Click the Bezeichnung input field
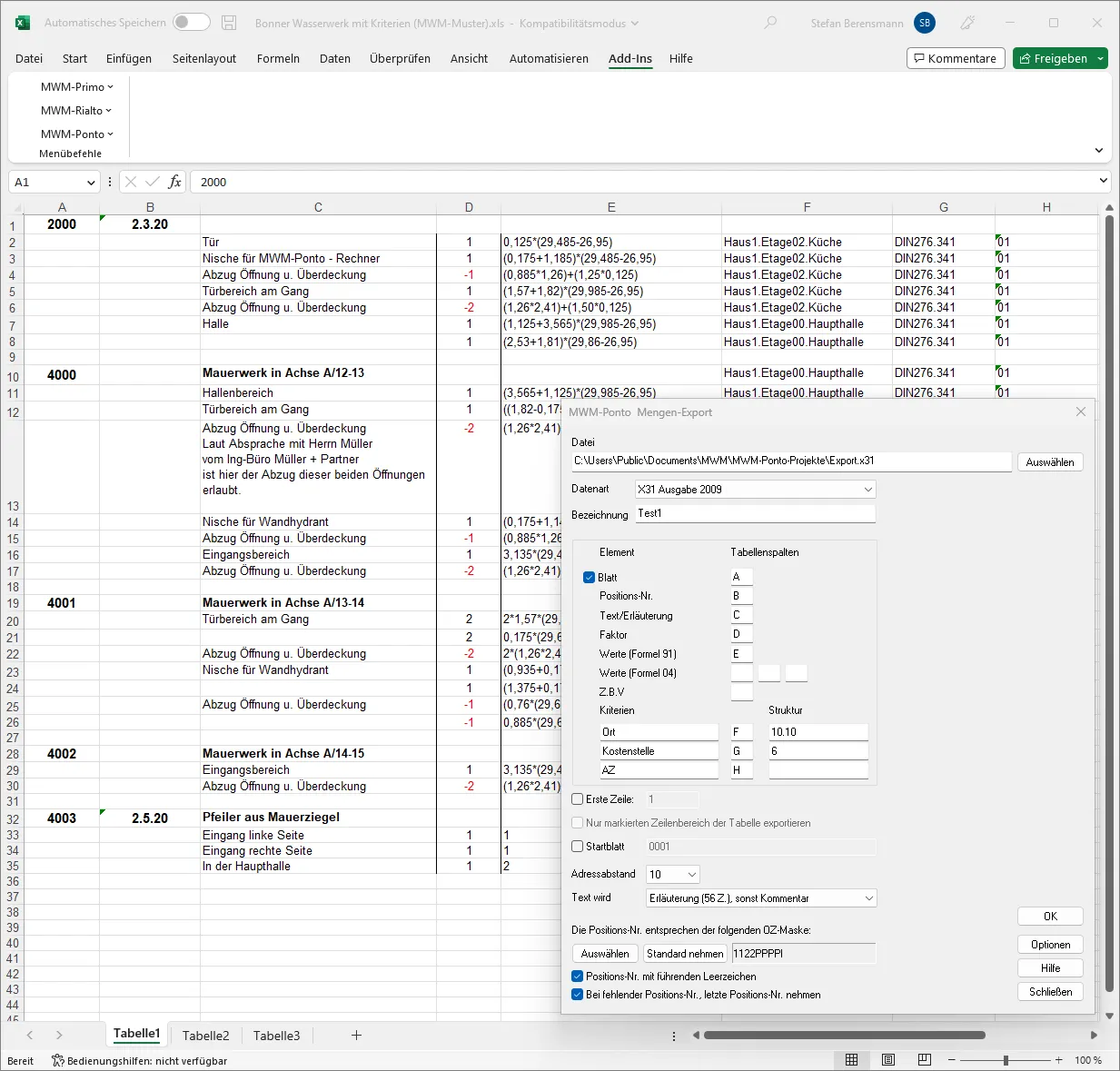The width and height of the screenshot is (1120, 1071). (755, 513)
